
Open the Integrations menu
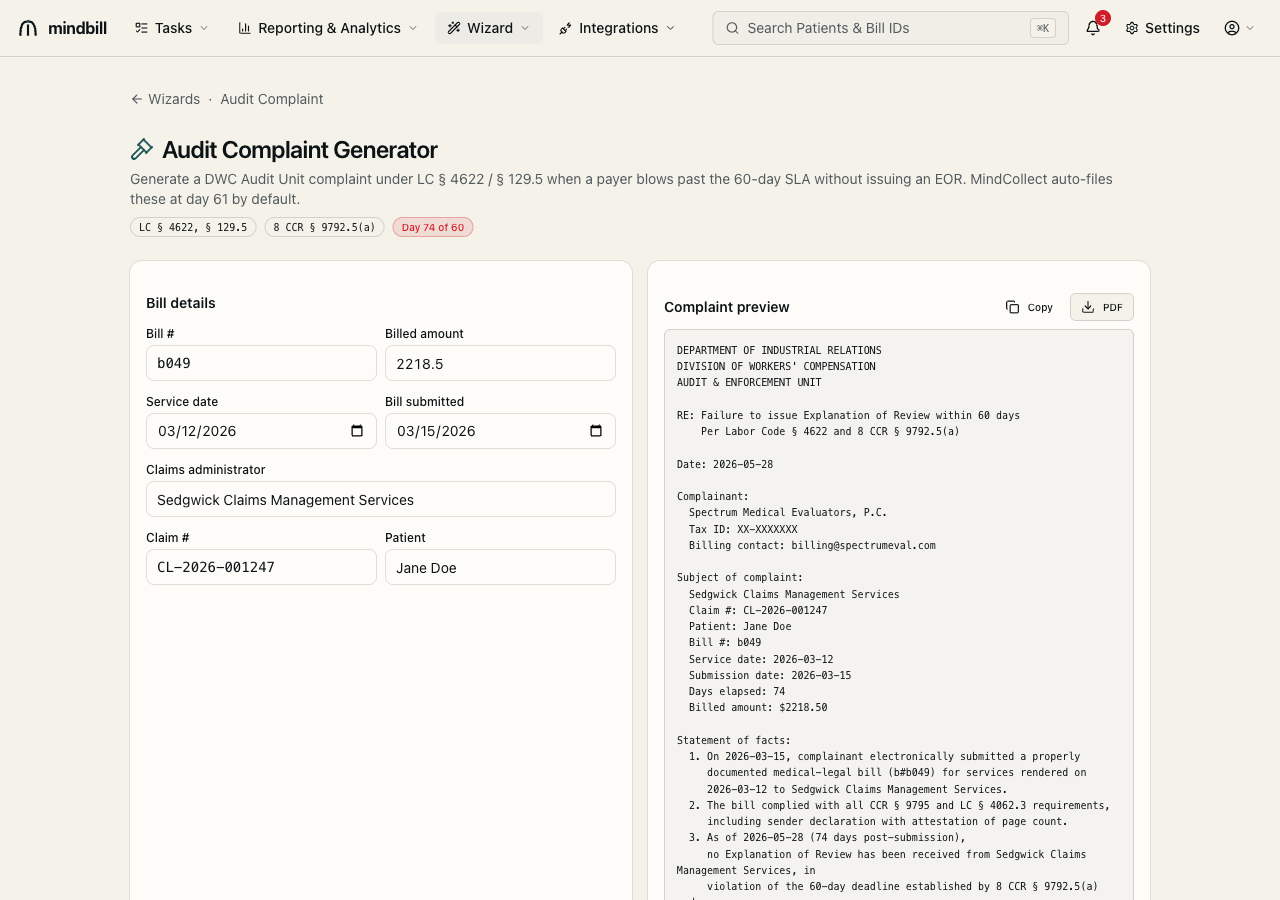tap(617, 28)
